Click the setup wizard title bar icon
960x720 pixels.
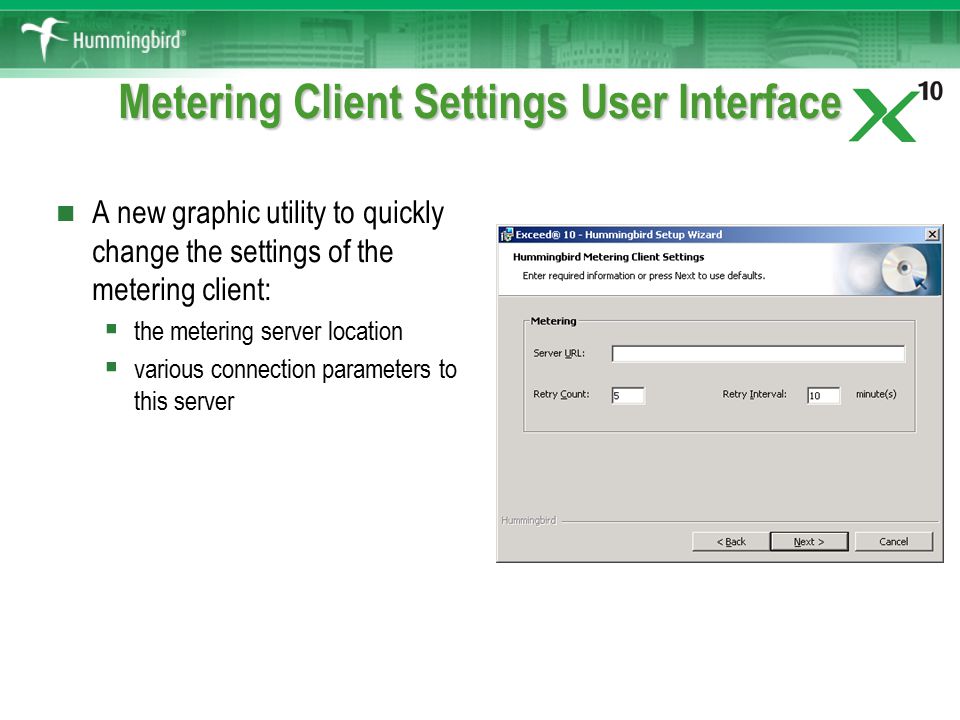click(506, 234)
